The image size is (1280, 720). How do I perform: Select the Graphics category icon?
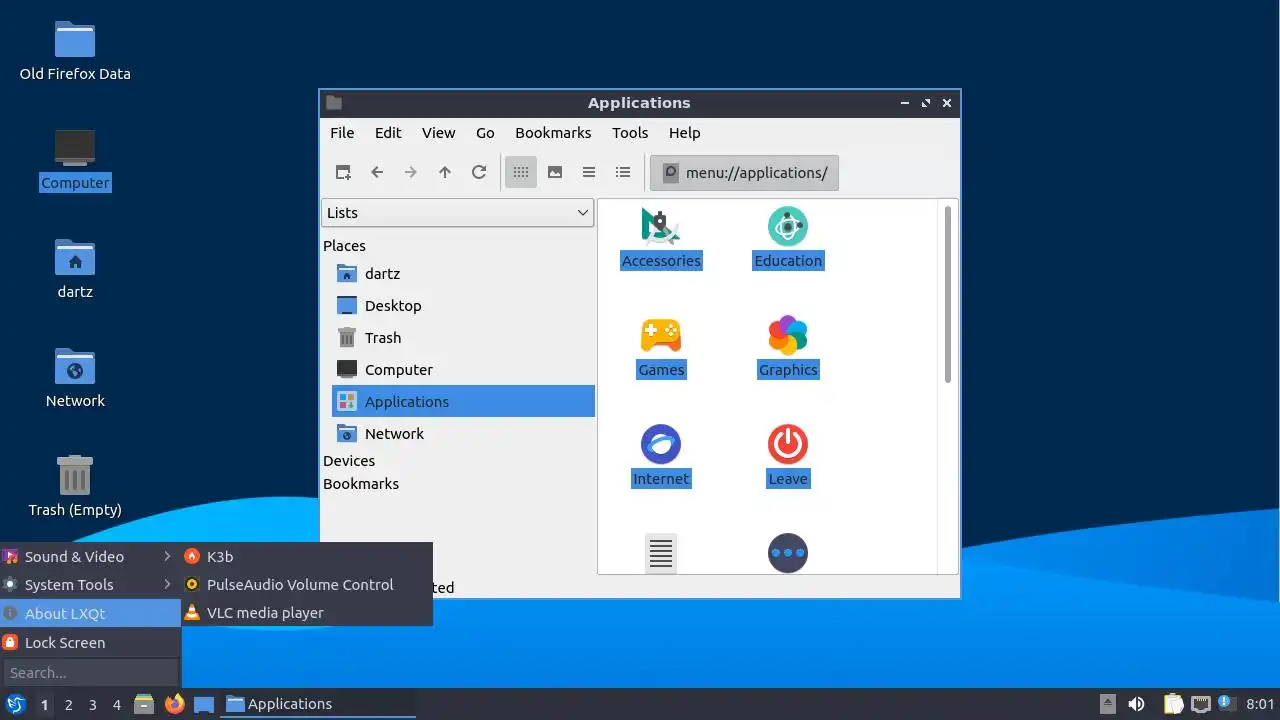point(788,347)
